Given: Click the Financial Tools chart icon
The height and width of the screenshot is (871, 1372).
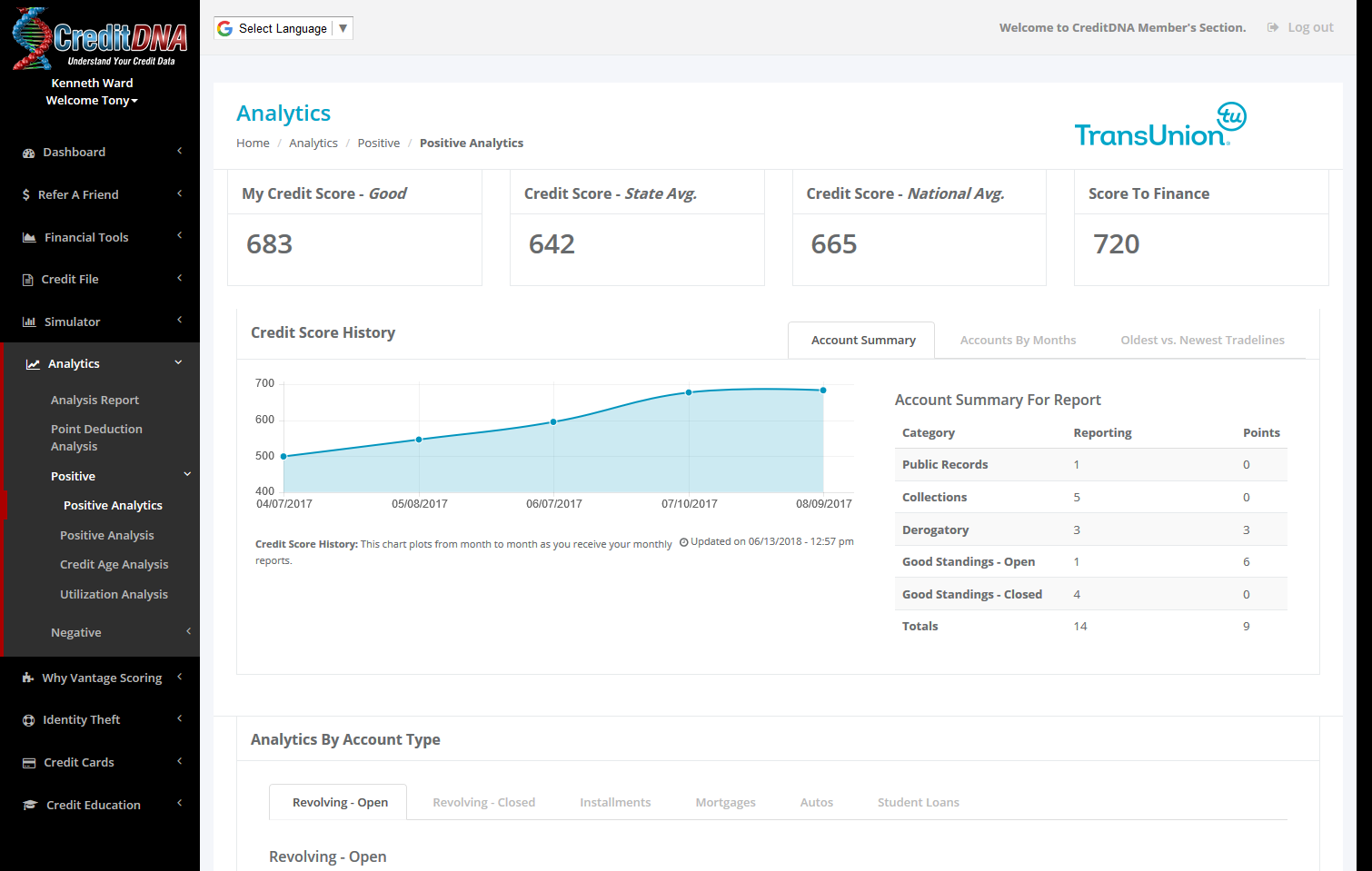Looking at the screenshot, I should [29, 238].
